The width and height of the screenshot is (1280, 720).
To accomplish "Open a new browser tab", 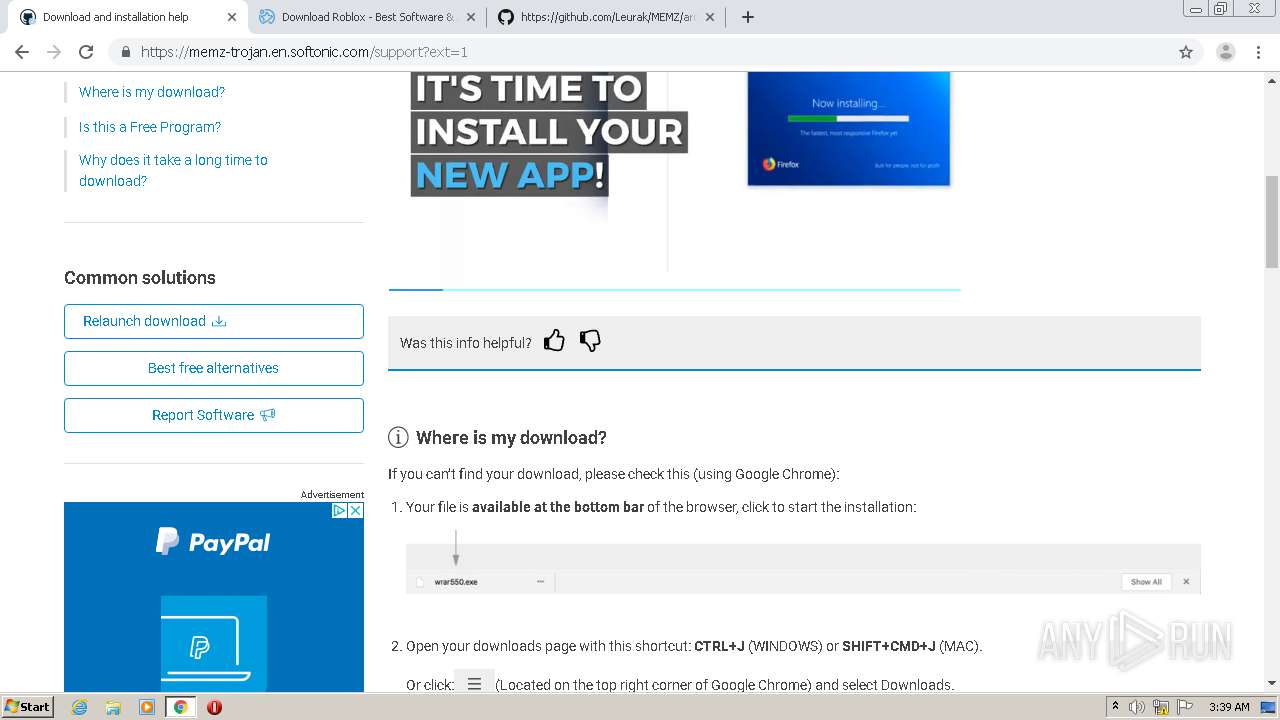I will [748, 17].
